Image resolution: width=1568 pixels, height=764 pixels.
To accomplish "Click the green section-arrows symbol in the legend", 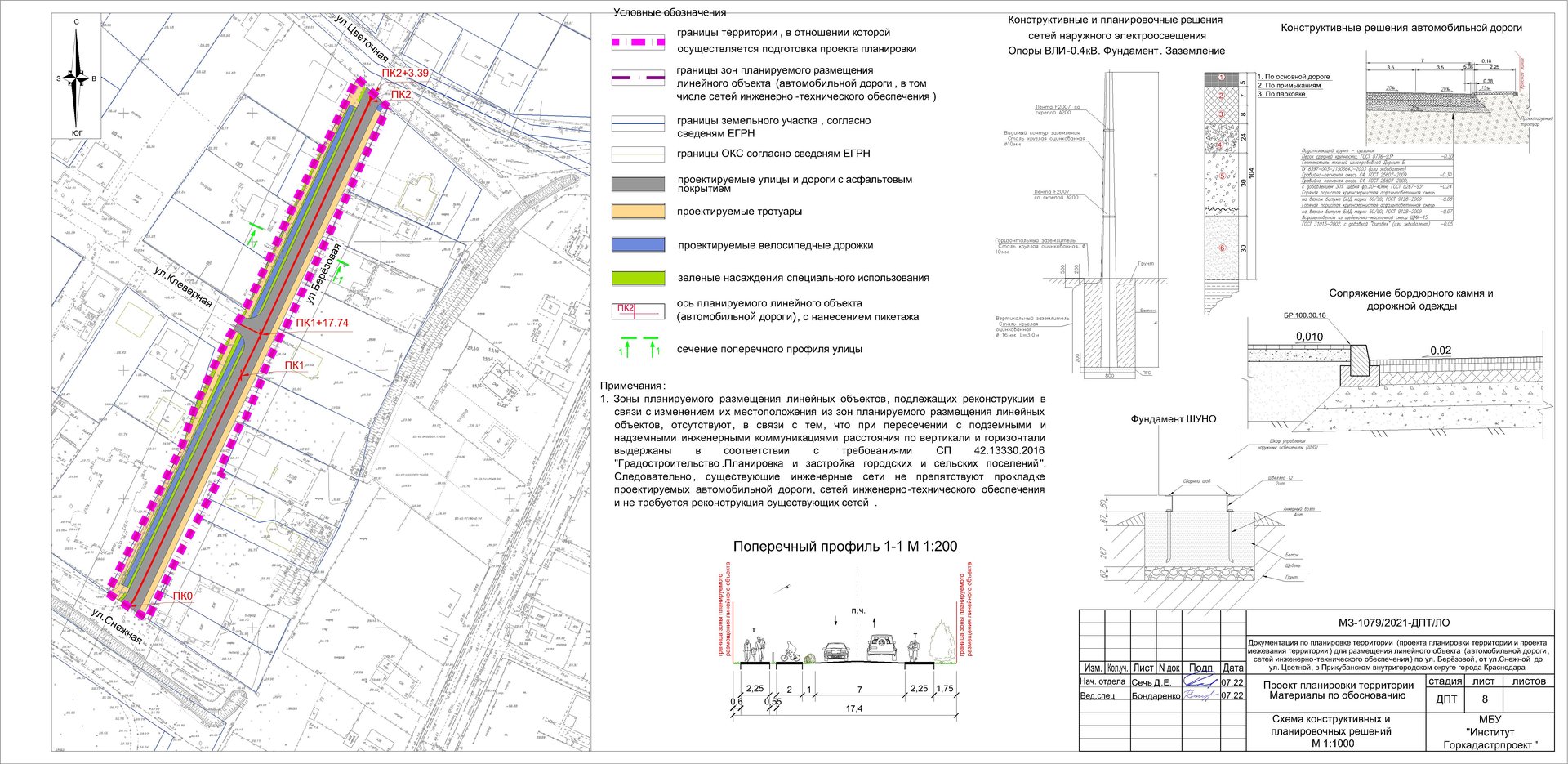I will coord(639,347).
